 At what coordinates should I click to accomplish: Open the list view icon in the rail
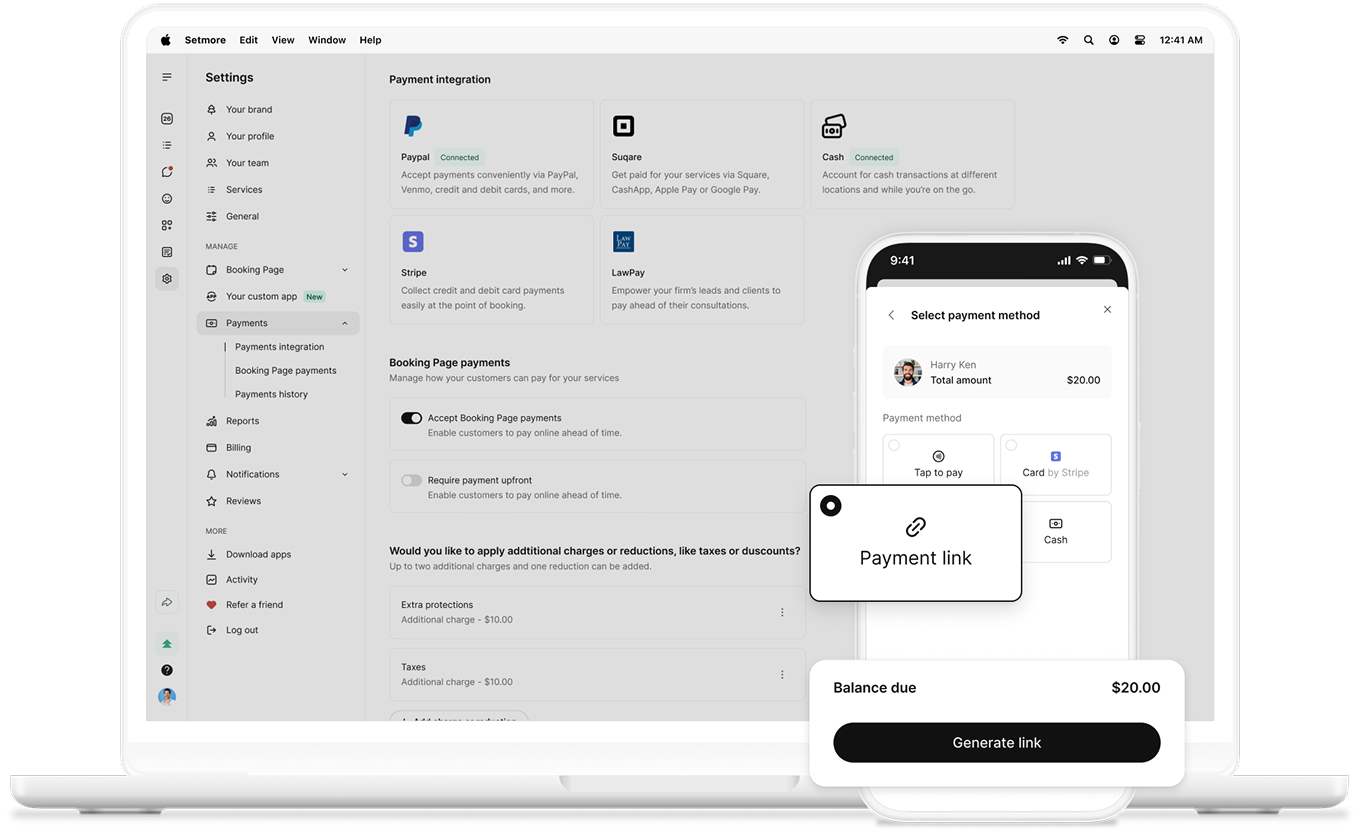tap(167, 145)
